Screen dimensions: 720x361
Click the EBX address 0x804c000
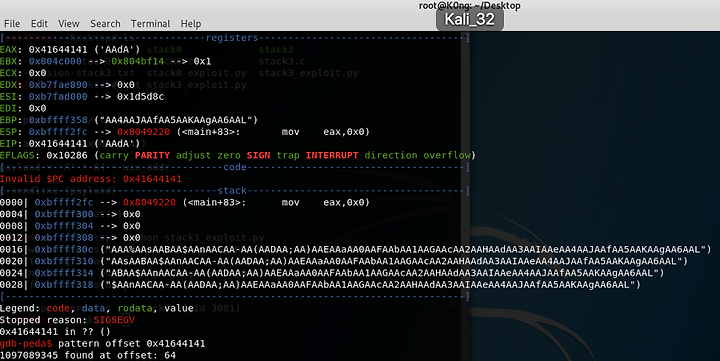[x=55, y=62]
